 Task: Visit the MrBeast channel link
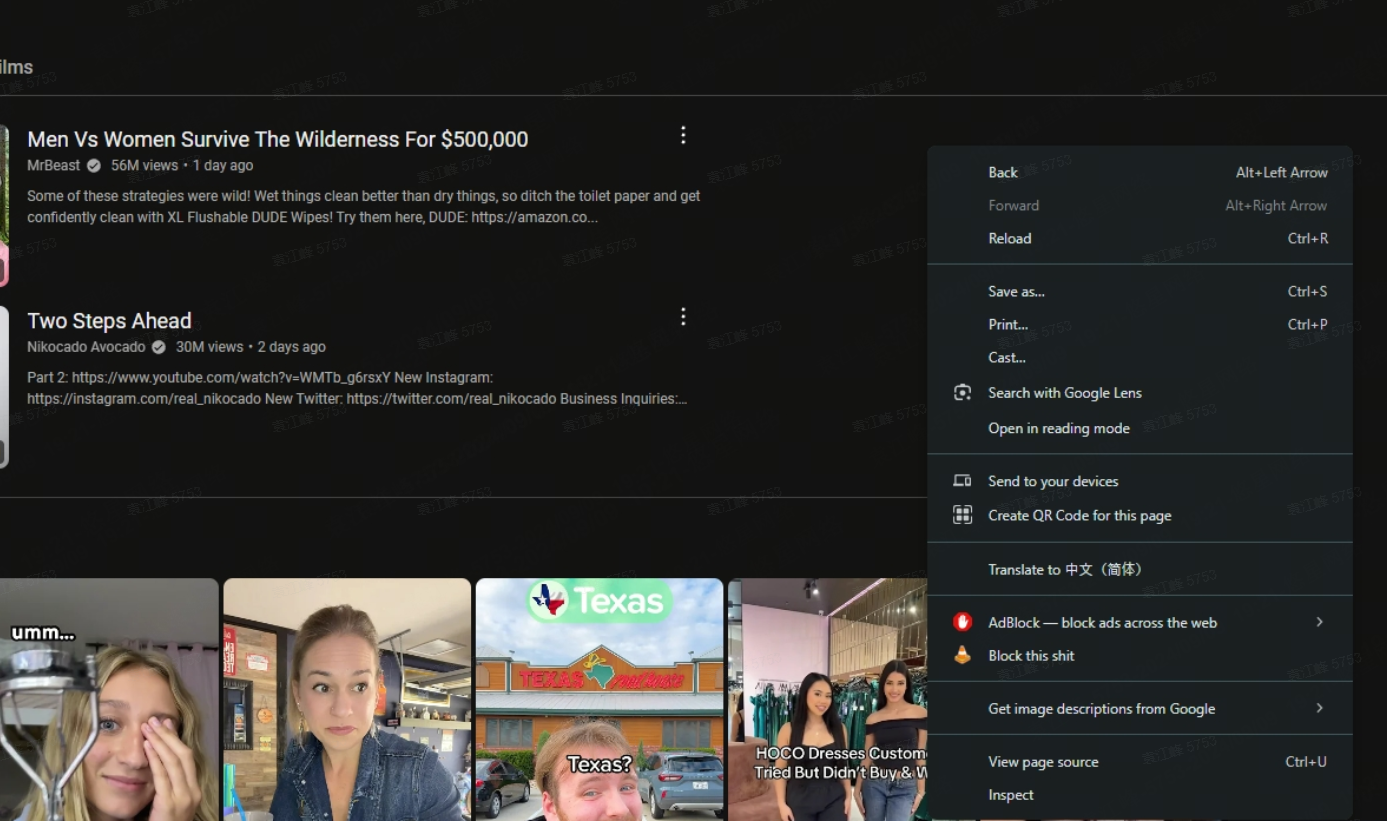pos(53,165)
